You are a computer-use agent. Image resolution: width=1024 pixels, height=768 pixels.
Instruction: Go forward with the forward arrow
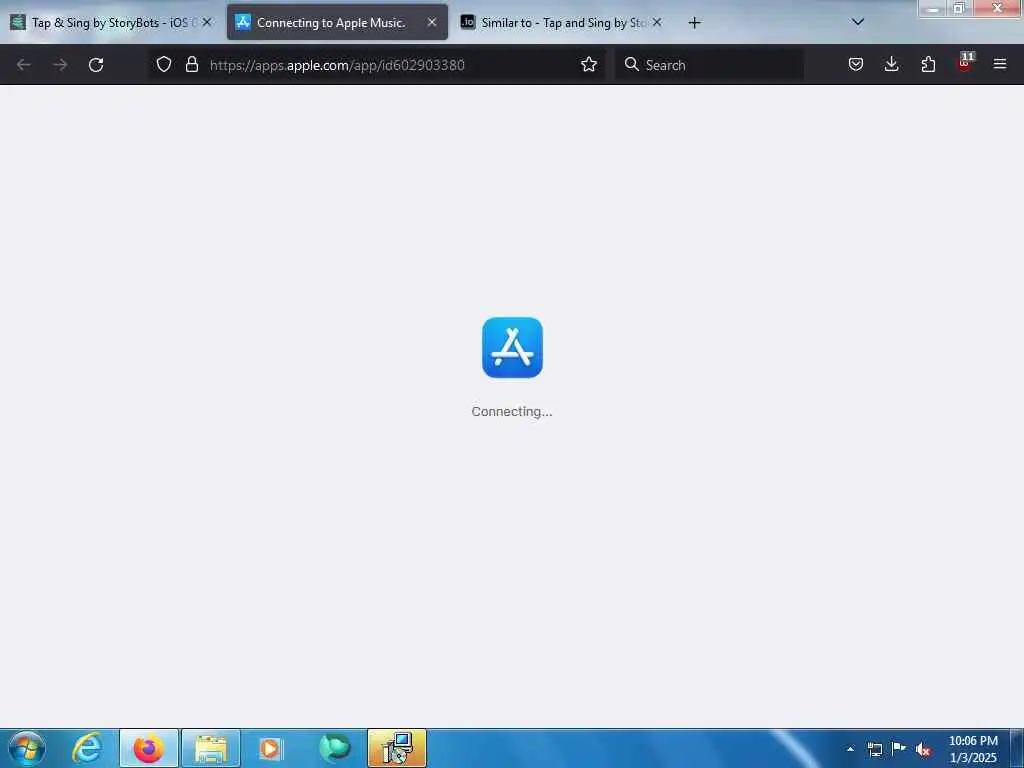60,65
